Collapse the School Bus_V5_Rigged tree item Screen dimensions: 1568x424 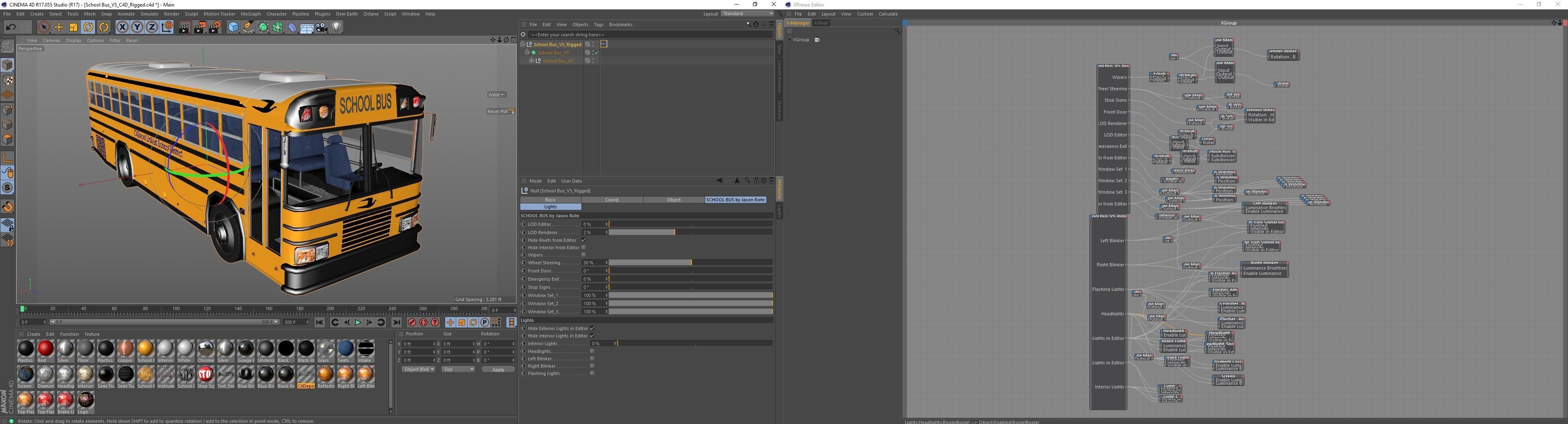click(x=522, y=44)
